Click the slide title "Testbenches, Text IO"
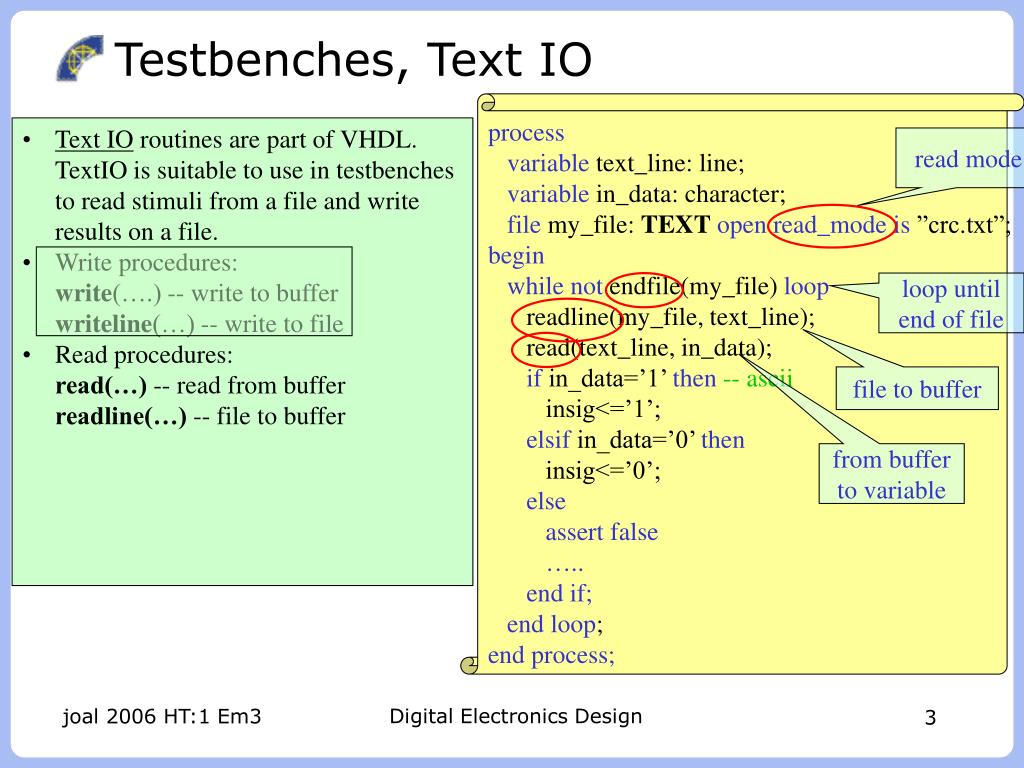The width and height of the screenshot is (1024, 768). click(353, 60)
